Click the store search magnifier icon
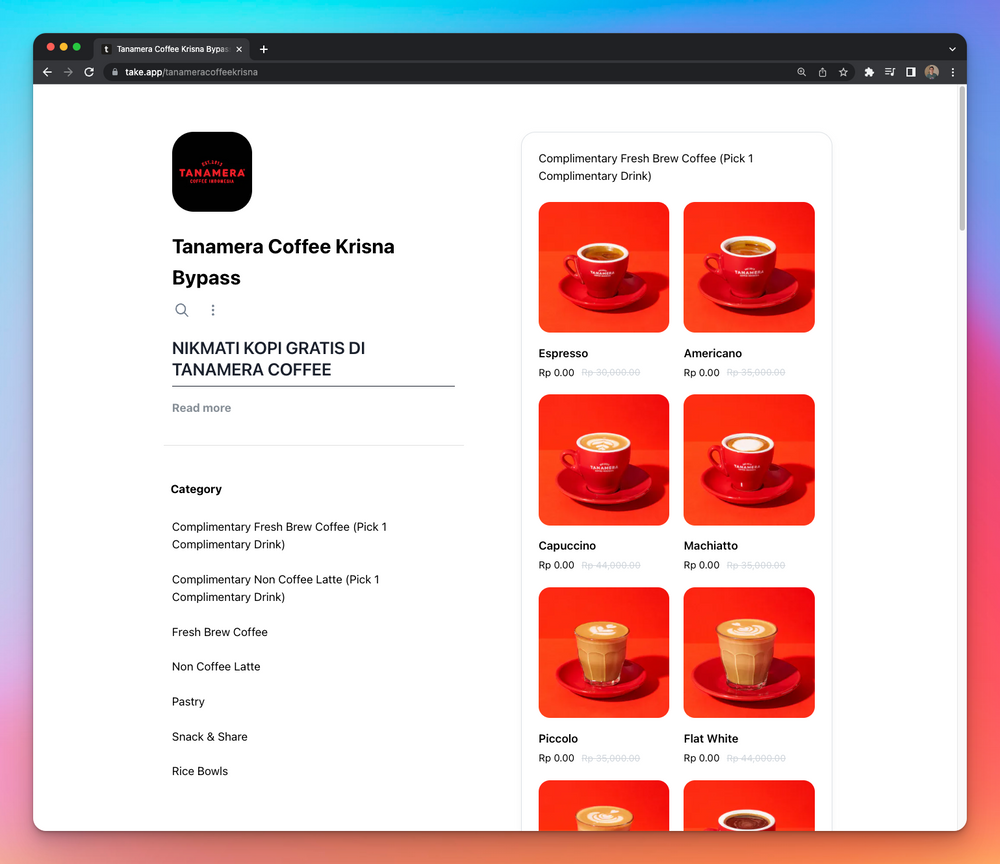This screenshot has width=1000, height=864. tap(182, 310)
